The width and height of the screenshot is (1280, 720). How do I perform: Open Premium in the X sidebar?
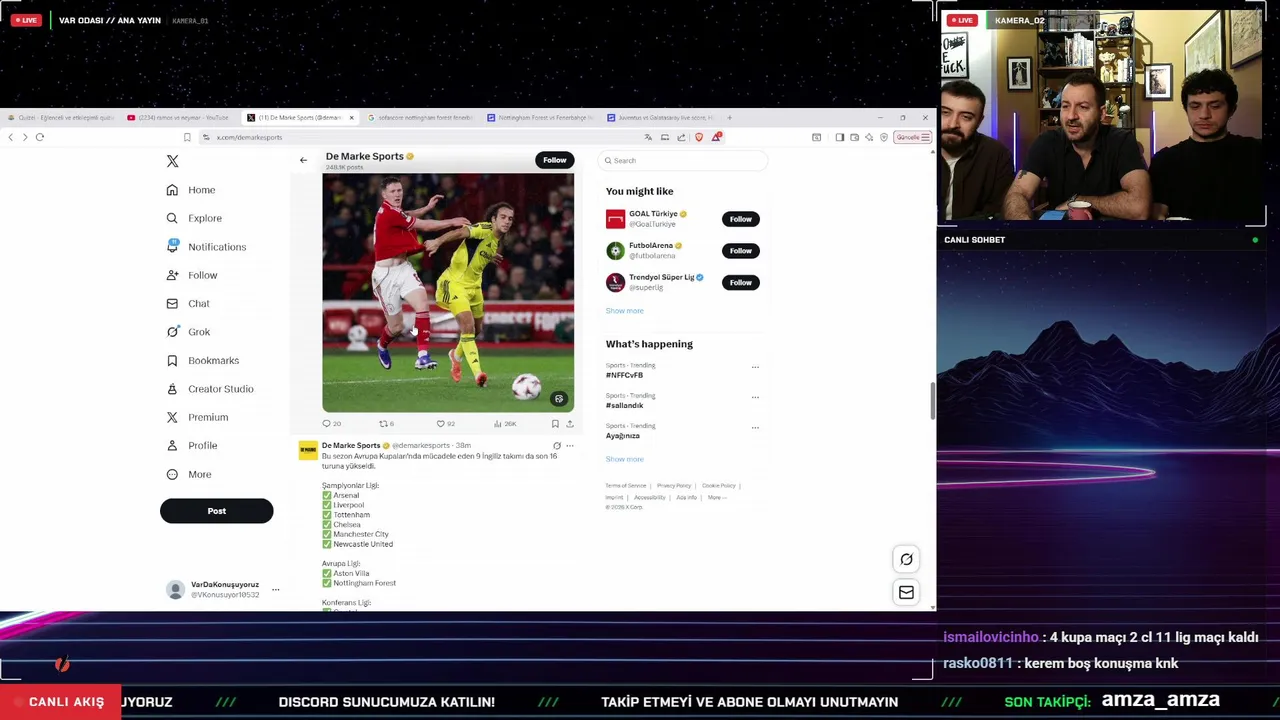(197, 417)
